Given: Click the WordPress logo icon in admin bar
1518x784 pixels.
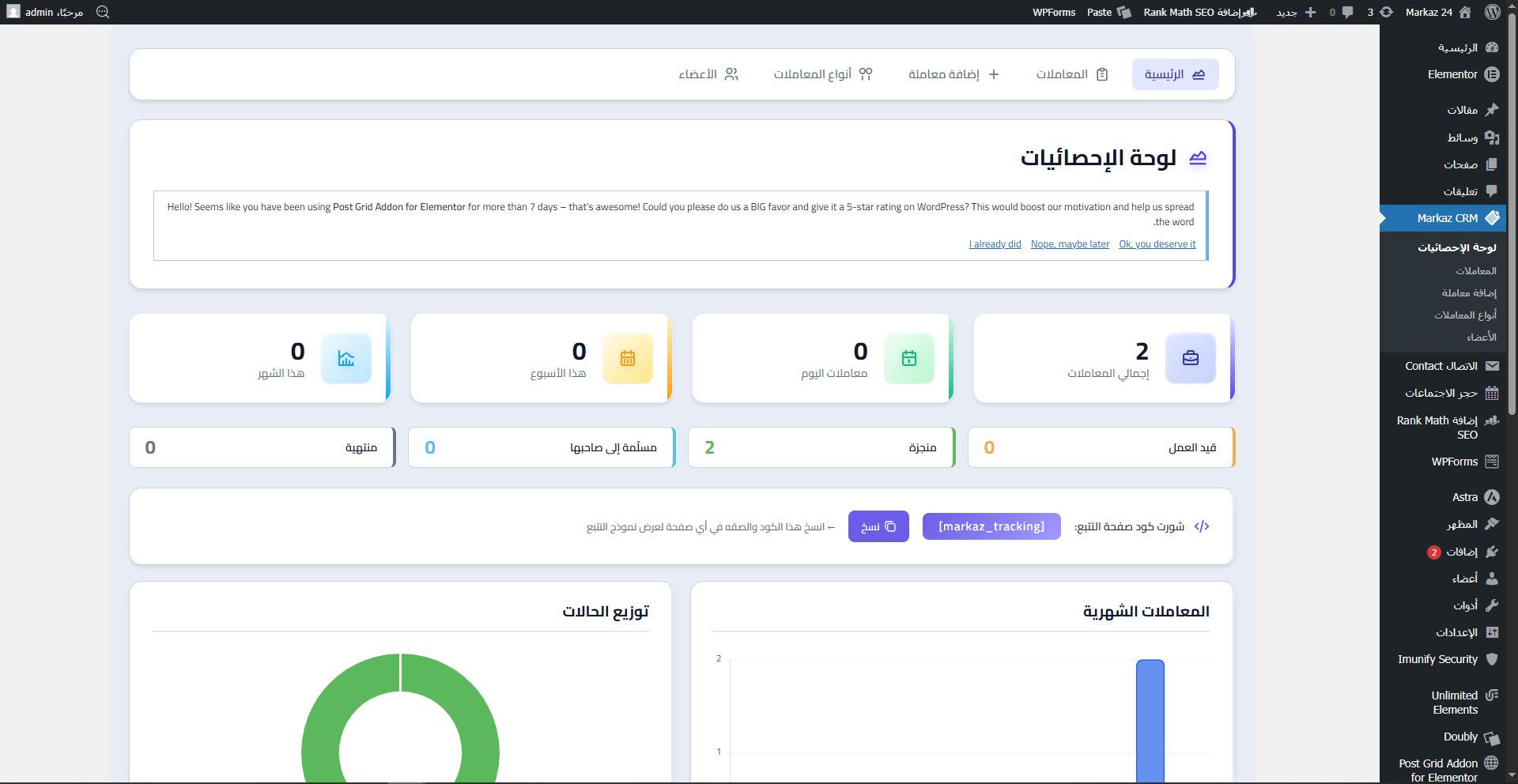Looking at the screenshot, I should coord(1493,12).
